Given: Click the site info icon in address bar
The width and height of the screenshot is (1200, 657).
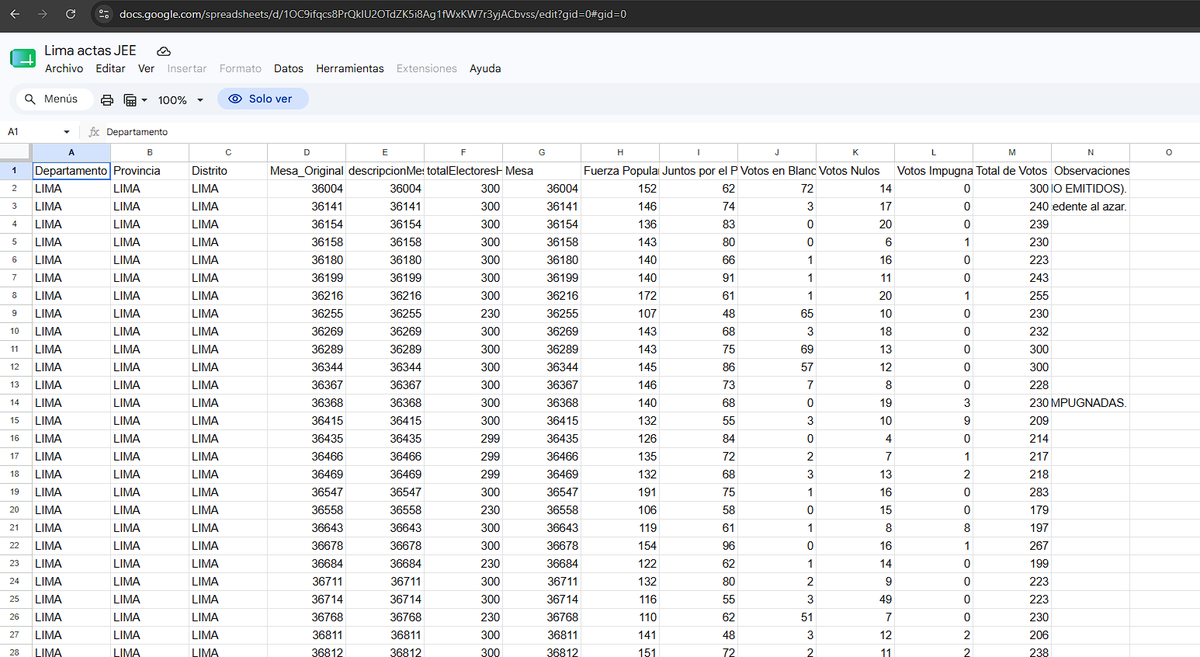Looking at the screenshot, I should coord(101,15).
